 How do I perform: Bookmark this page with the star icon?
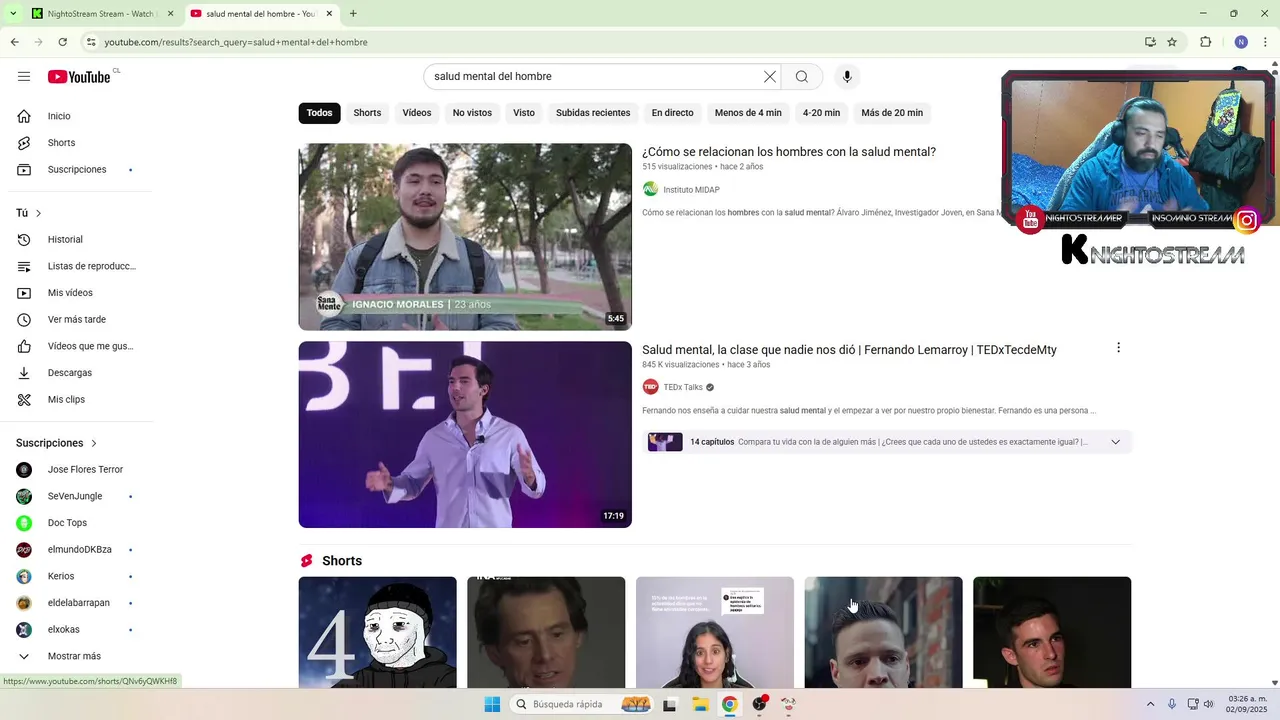tap(1172, 42)
